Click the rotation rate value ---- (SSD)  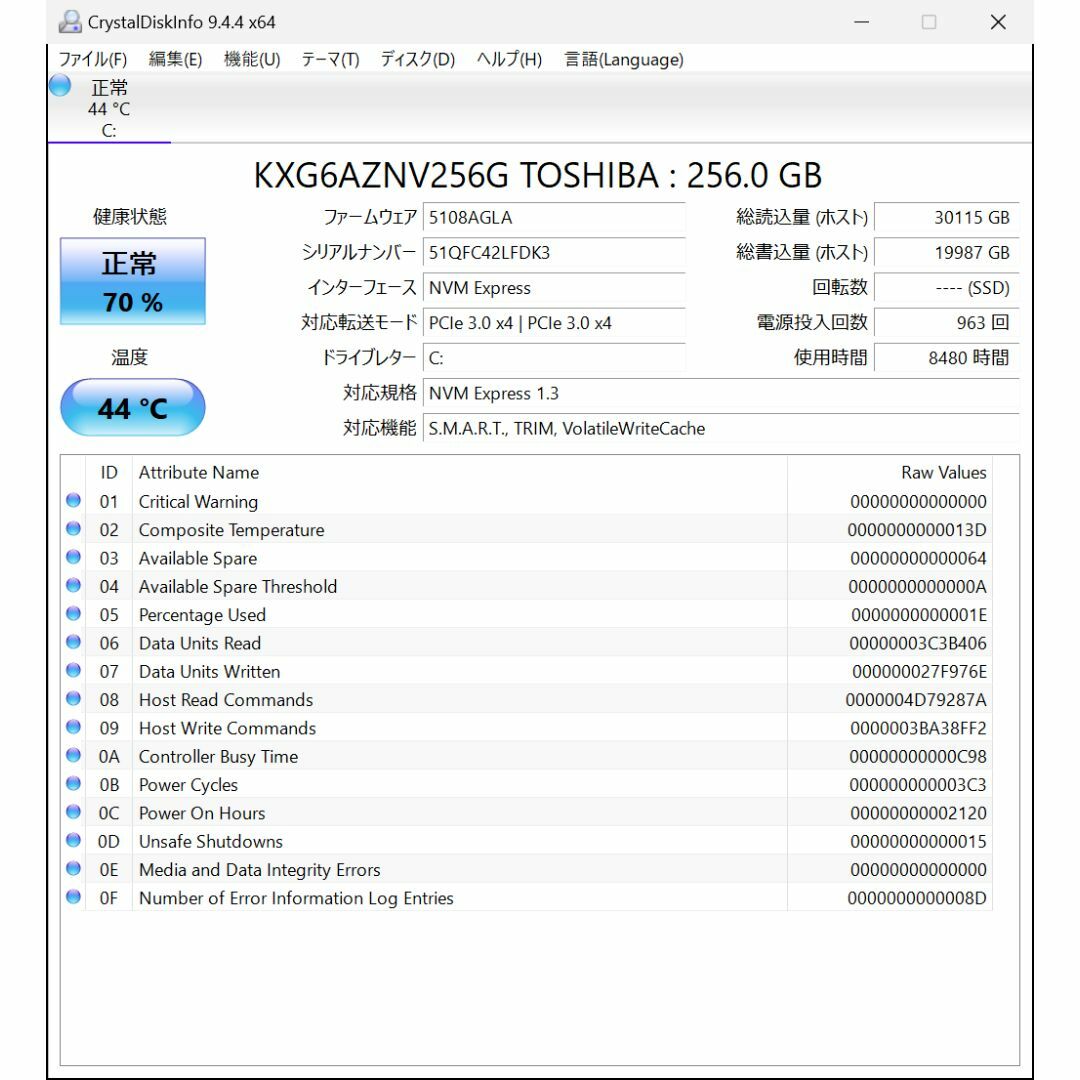947,288
